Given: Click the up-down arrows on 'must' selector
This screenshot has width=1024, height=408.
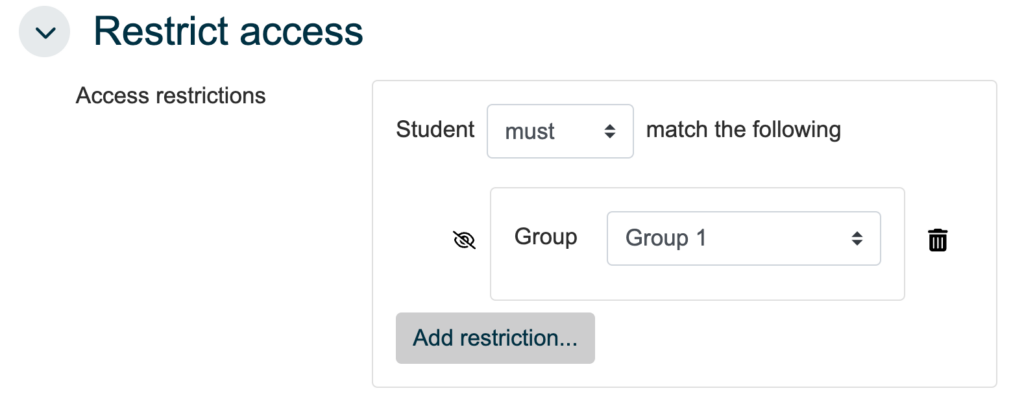Looking at the screenshot, I should (610, 132).
